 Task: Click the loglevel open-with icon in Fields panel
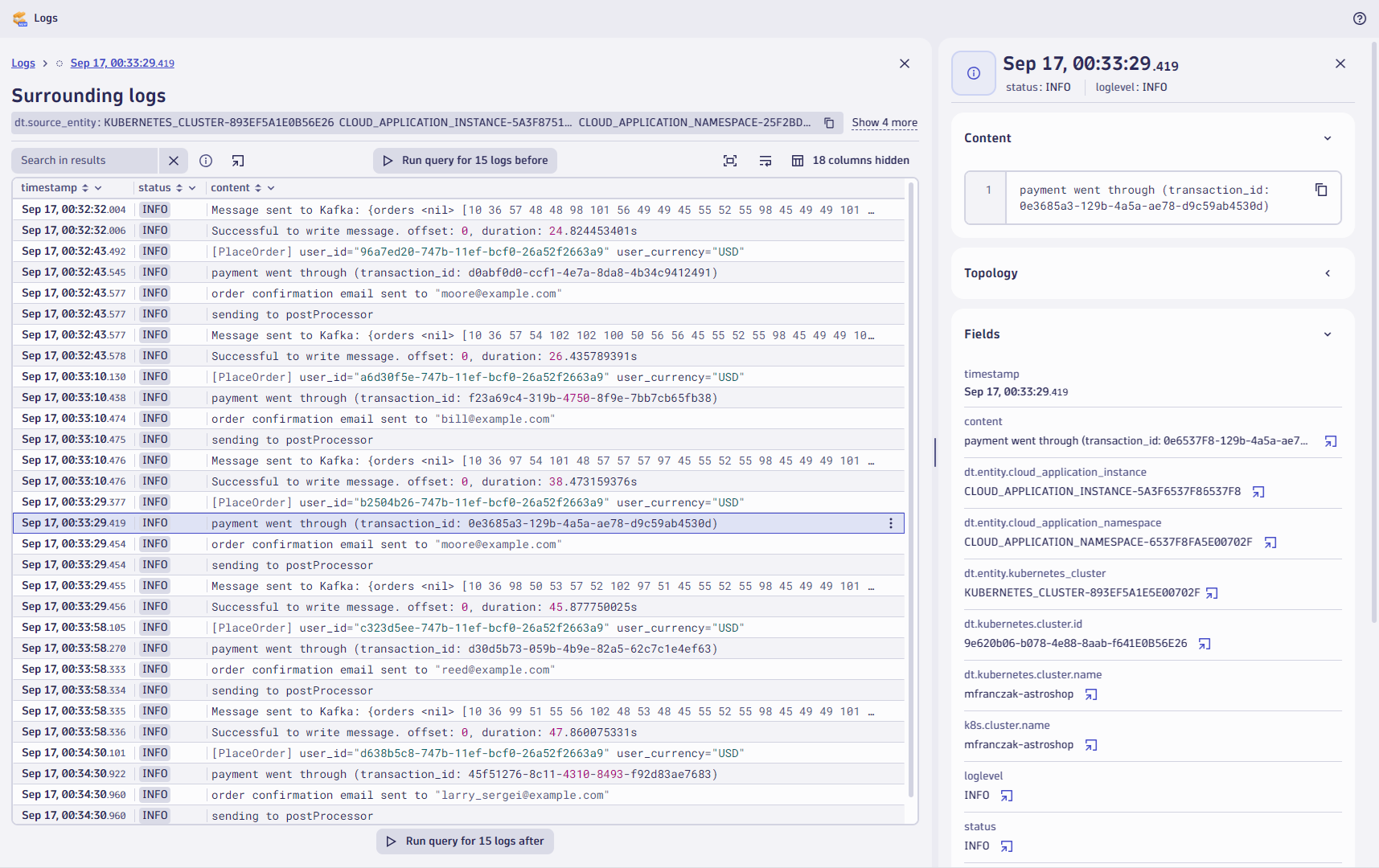1005,796
